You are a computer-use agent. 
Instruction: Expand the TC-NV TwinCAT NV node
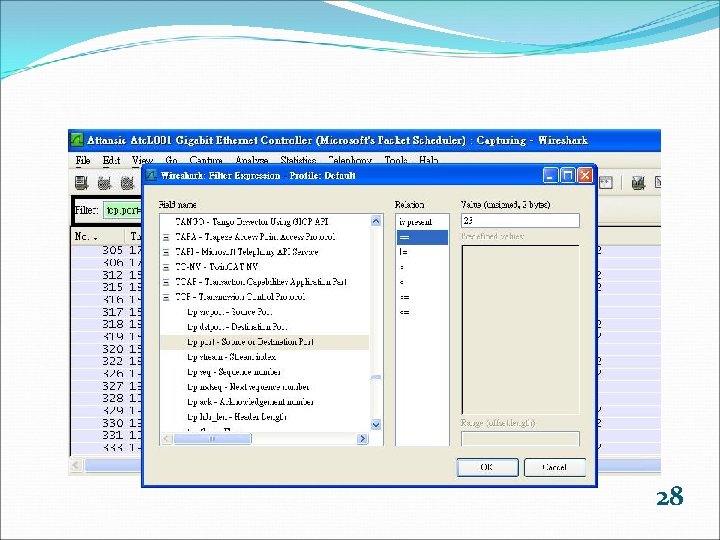point(166,267)
